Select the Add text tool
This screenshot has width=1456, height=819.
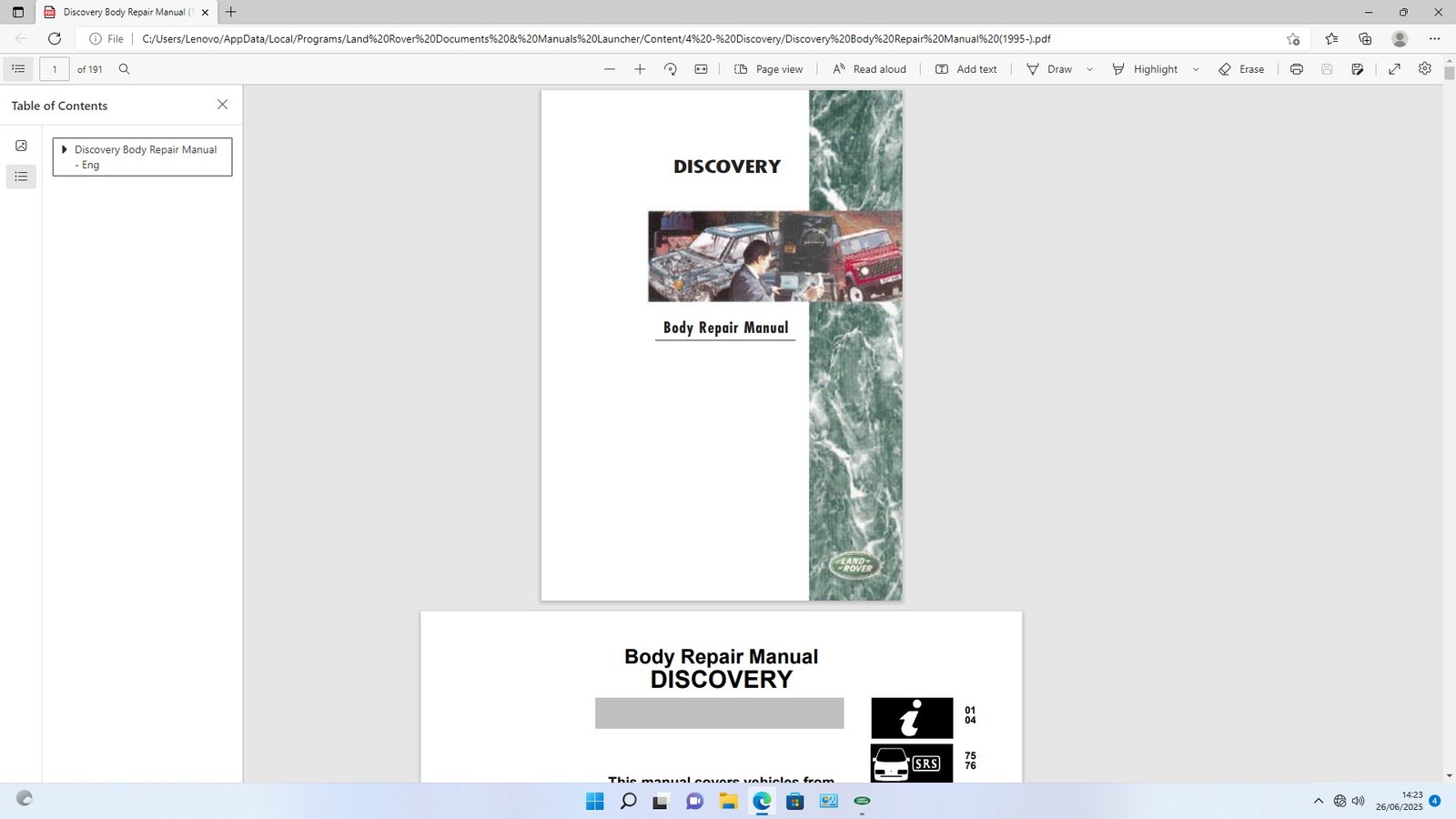coord(966,69)
